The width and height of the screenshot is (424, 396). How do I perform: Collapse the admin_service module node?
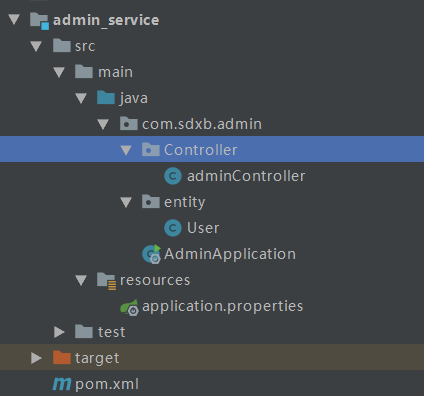click(14, 19)
